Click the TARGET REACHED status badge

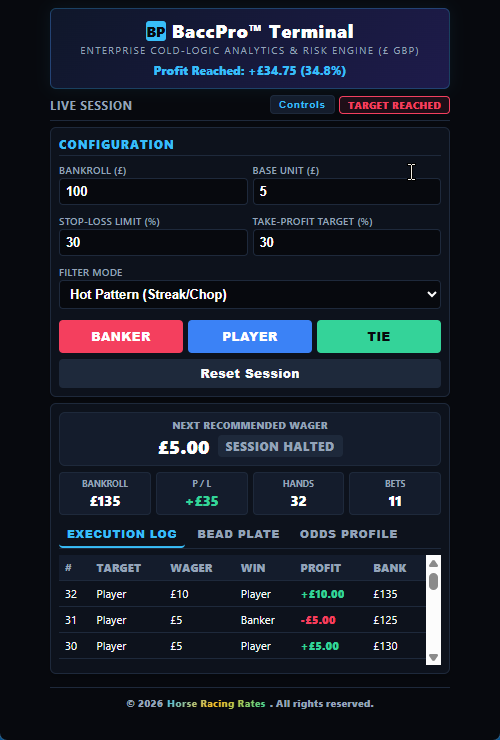tap(394, 105)
